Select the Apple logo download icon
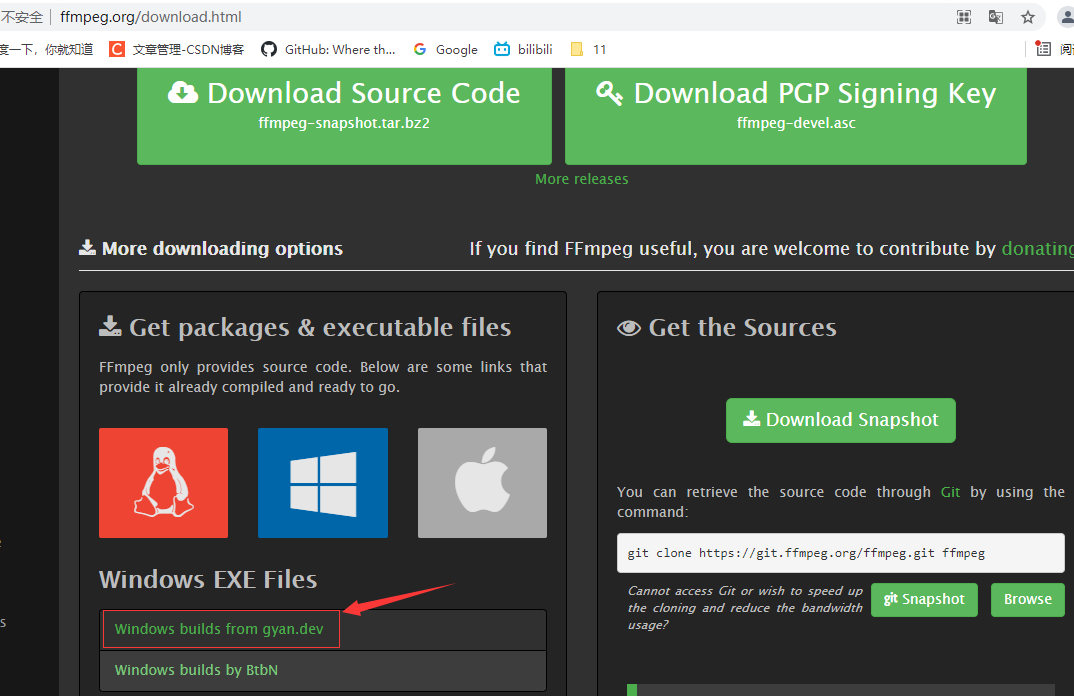The width and height of the screenshot is (1074, 696). point(482,483)
